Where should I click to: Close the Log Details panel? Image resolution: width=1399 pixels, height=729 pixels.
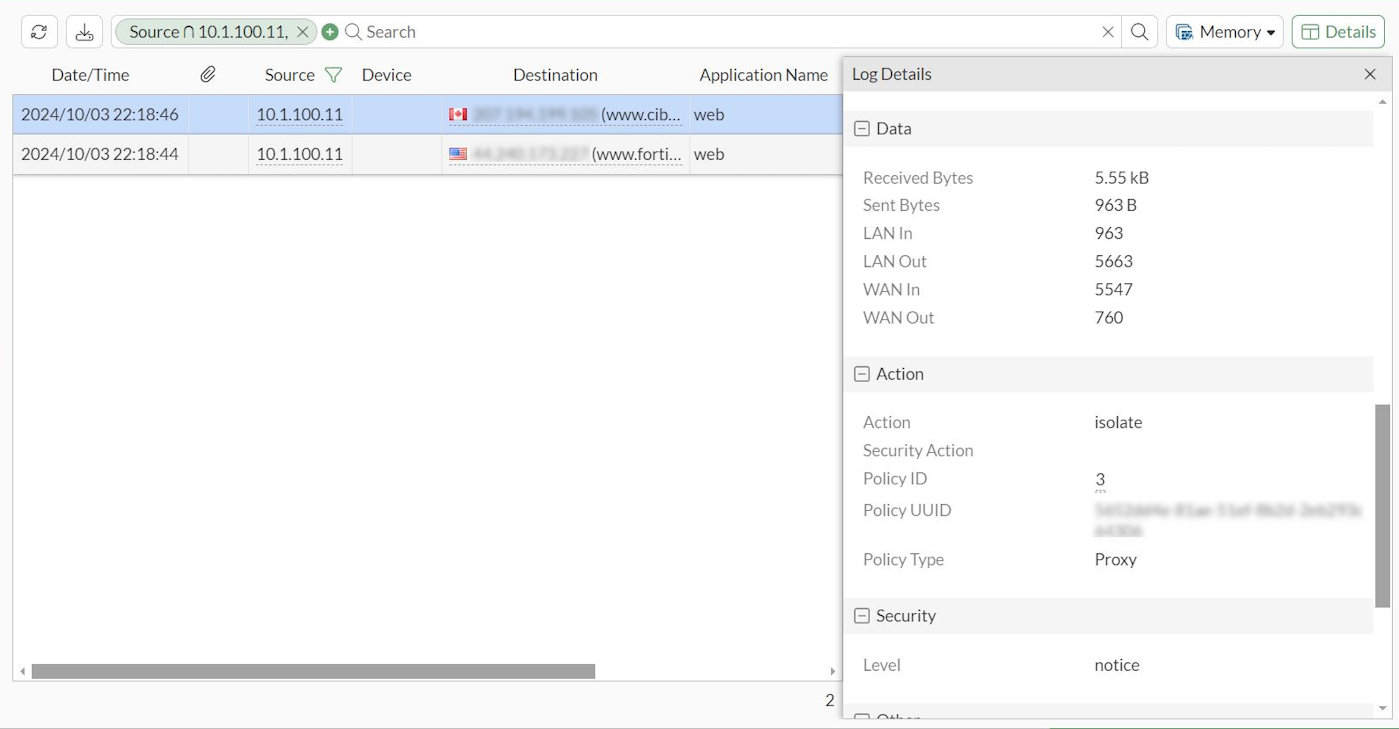(x=1370, y=73)
